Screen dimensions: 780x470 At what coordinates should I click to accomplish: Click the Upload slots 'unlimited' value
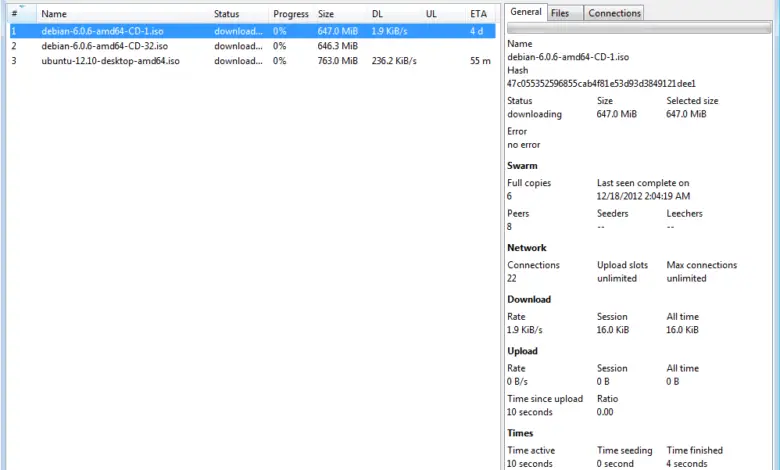(617, 278)
